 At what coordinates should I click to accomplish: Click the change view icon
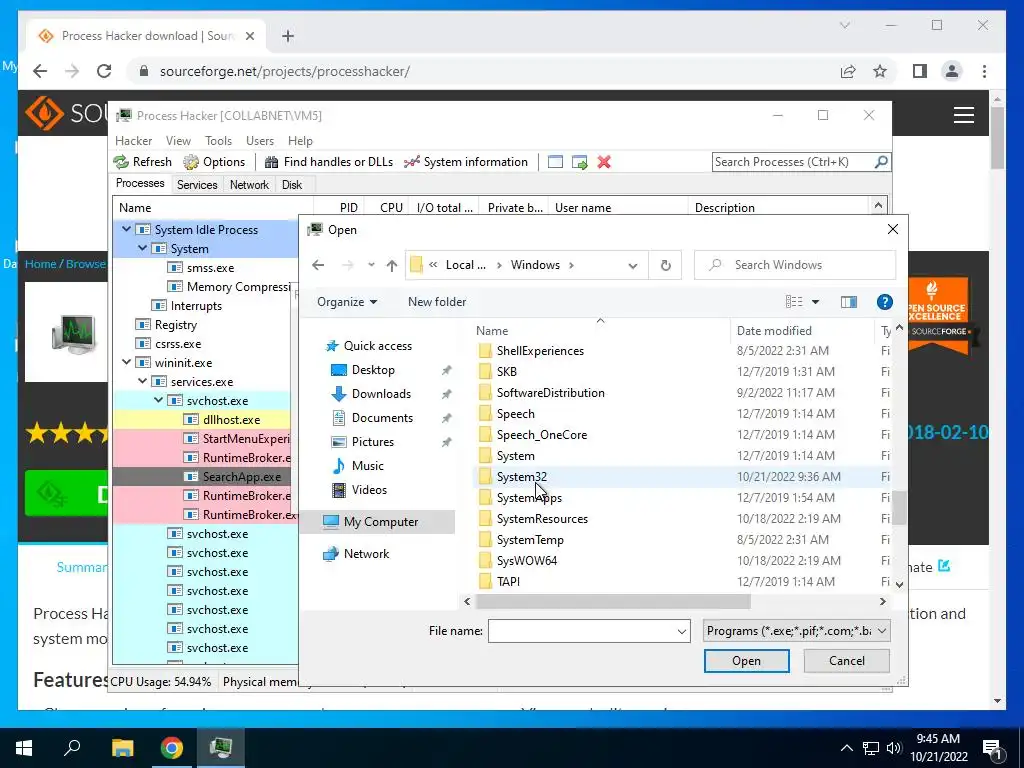tap(794, 302)
